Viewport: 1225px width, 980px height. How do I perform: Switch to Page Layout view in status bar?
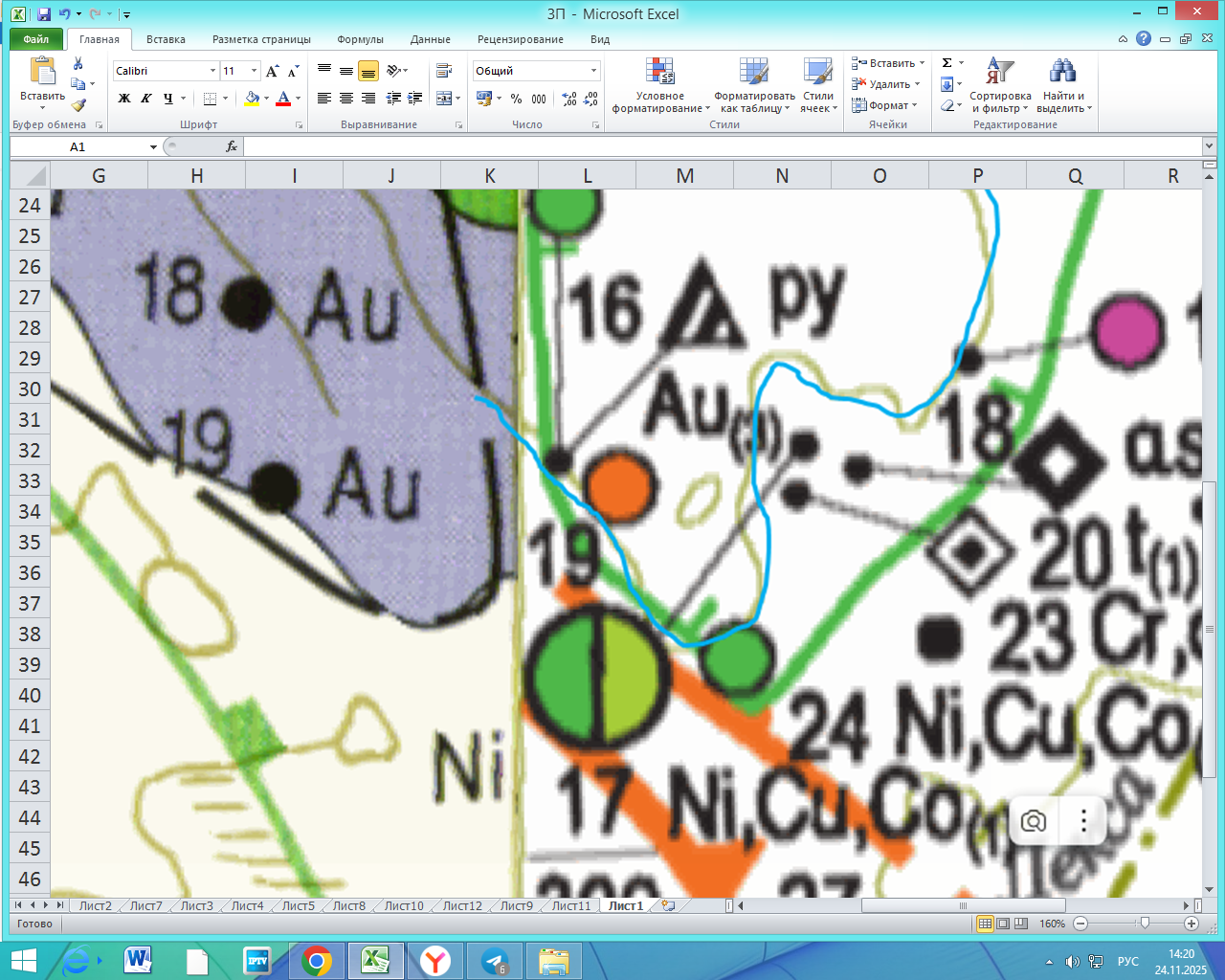click(1003, 924)
